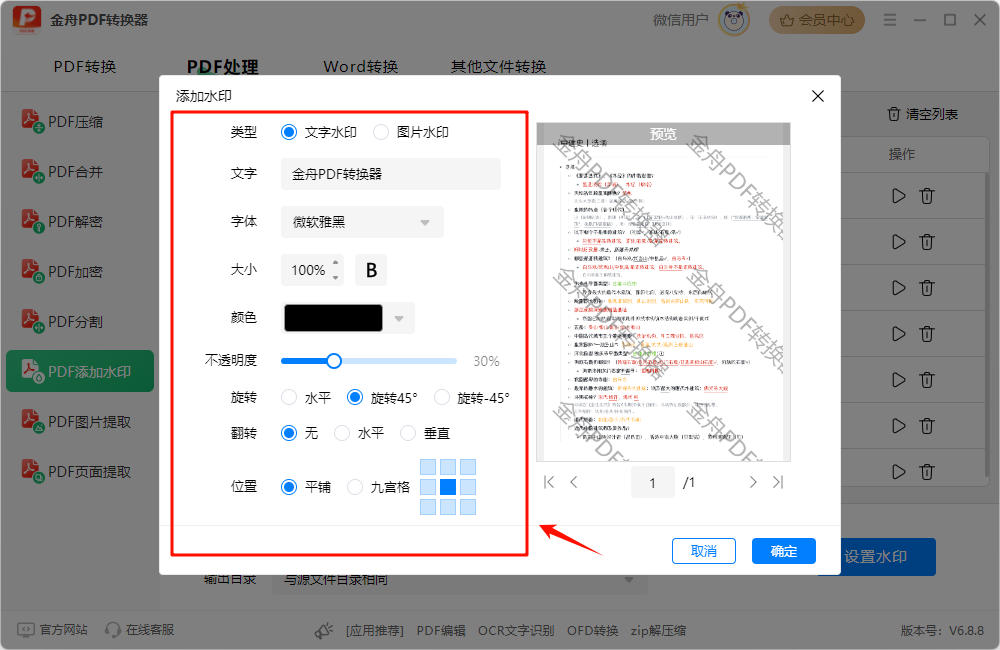Select the 文字水印 radio button
The height and width of the screenshot is (650, 1000).
[289, 132]
